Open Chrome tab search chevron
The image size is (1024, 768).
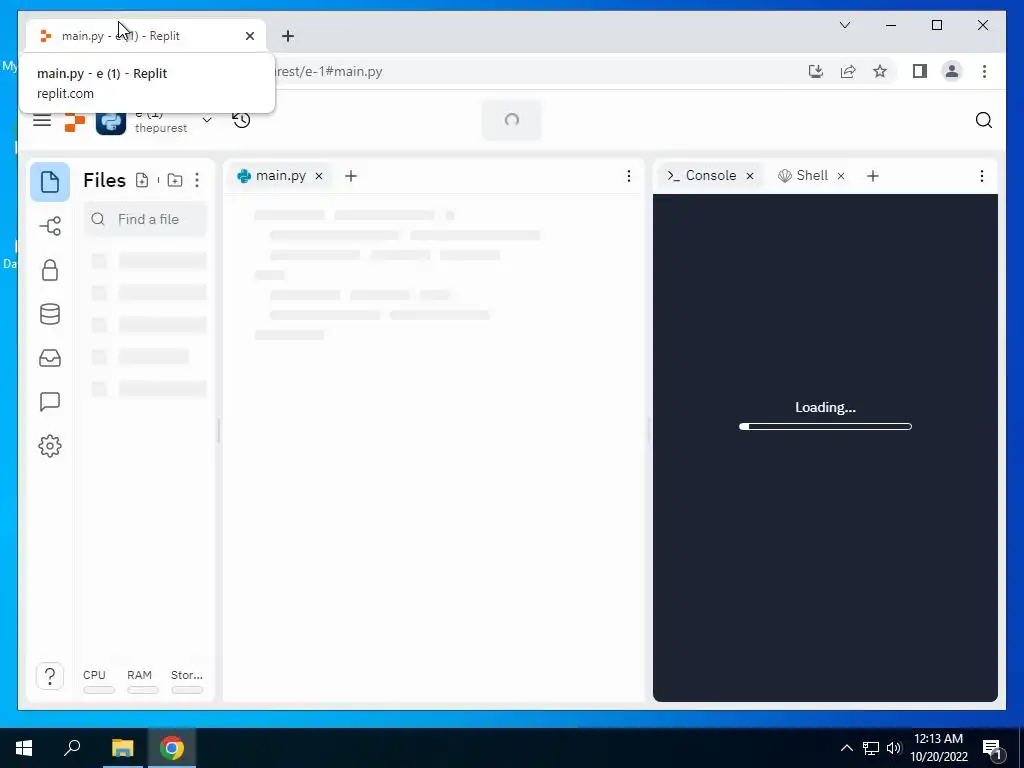coord(844,25)
